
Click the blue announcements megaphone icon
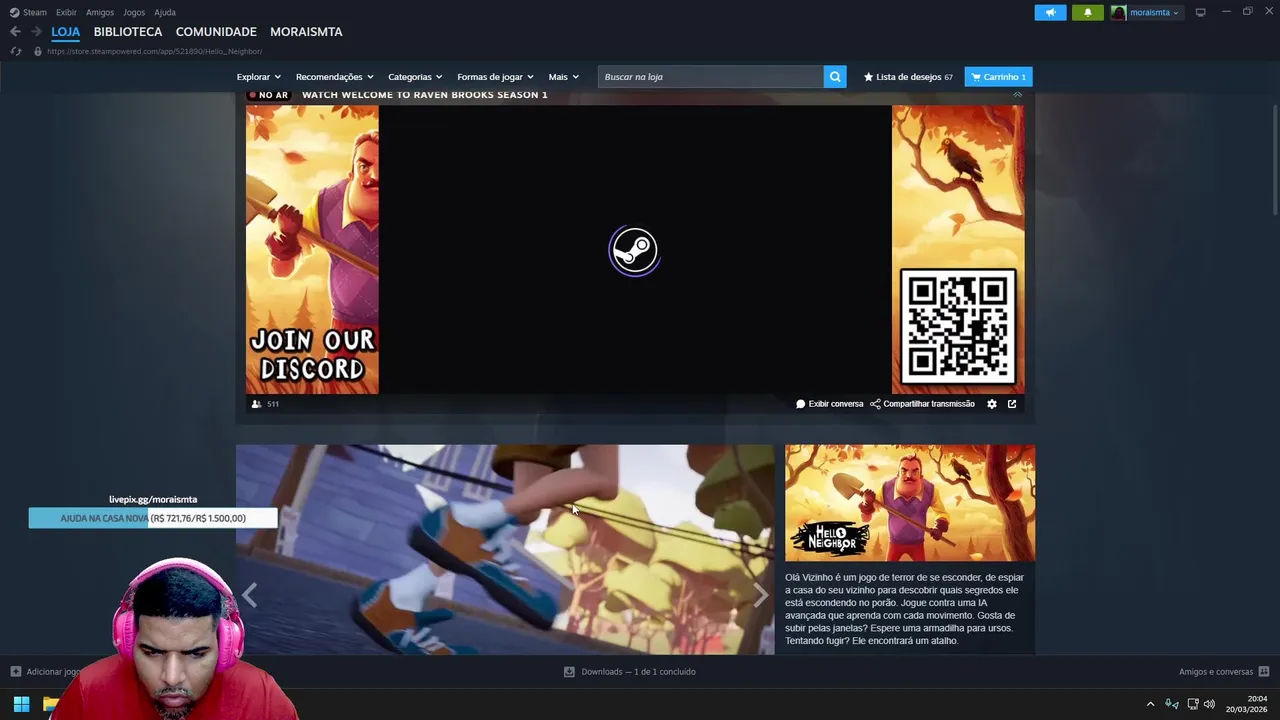[1050, 12]
